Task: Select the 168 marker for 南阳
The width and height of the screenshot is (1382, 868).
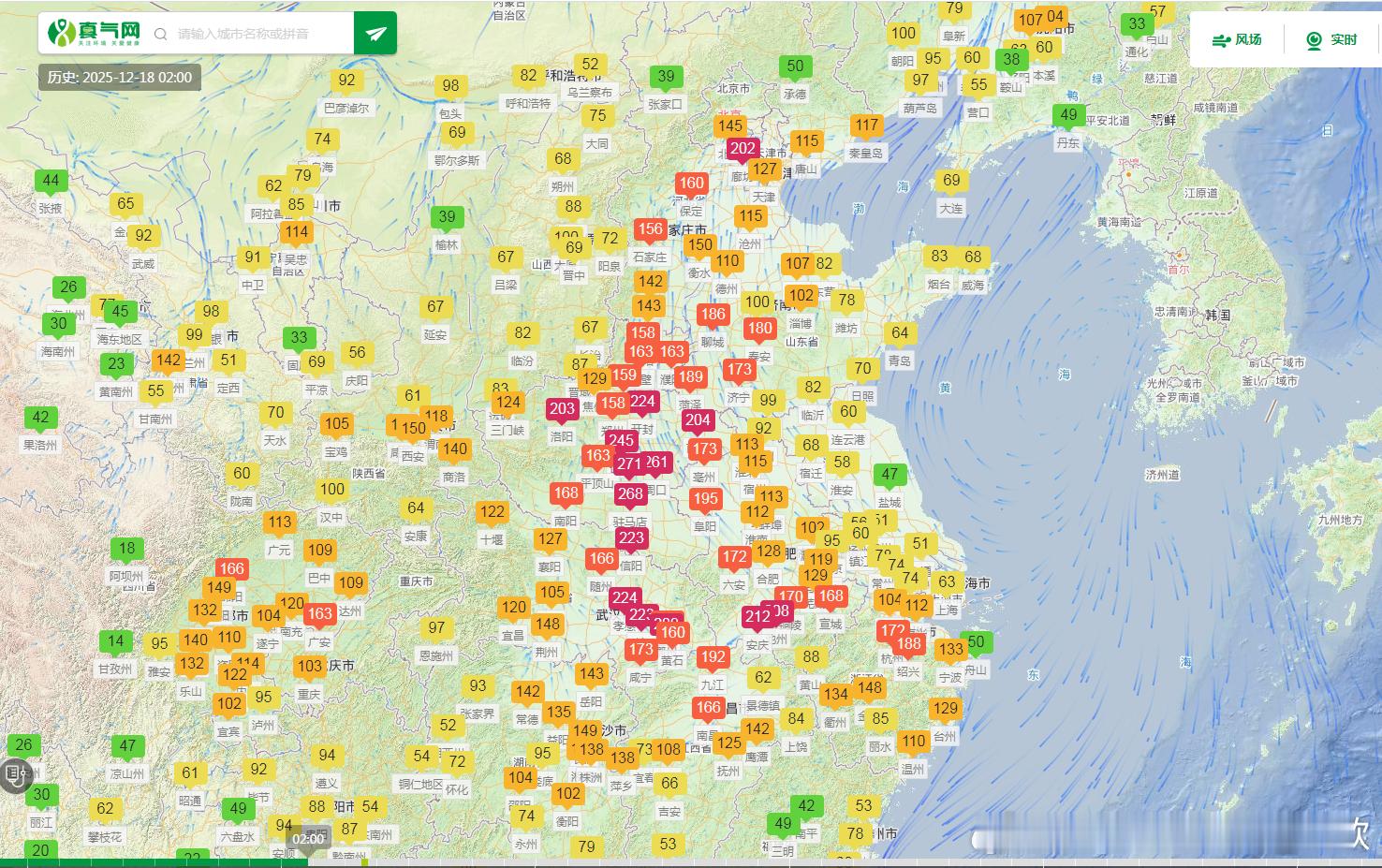Action: tap(566, 493)
